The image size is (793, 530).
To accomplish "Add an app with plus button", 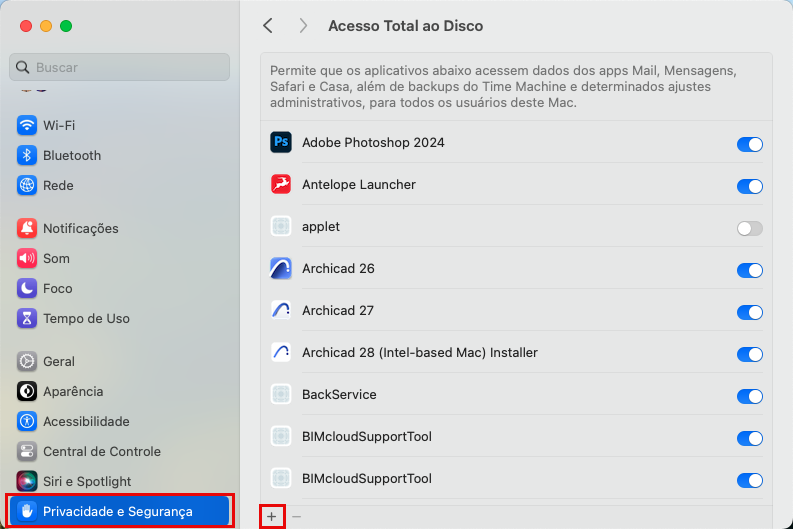I will pyautogui.click(x=272, y=516).
